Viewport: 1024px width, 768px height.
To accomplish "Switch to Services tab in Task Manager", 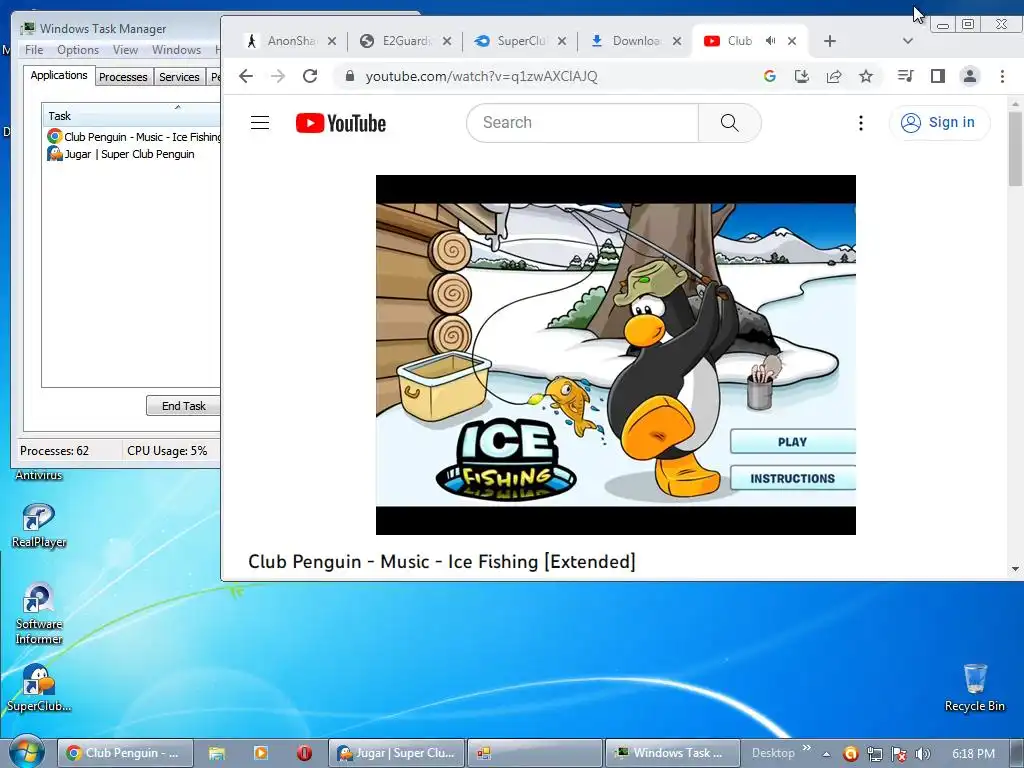I will click(179, 77).
